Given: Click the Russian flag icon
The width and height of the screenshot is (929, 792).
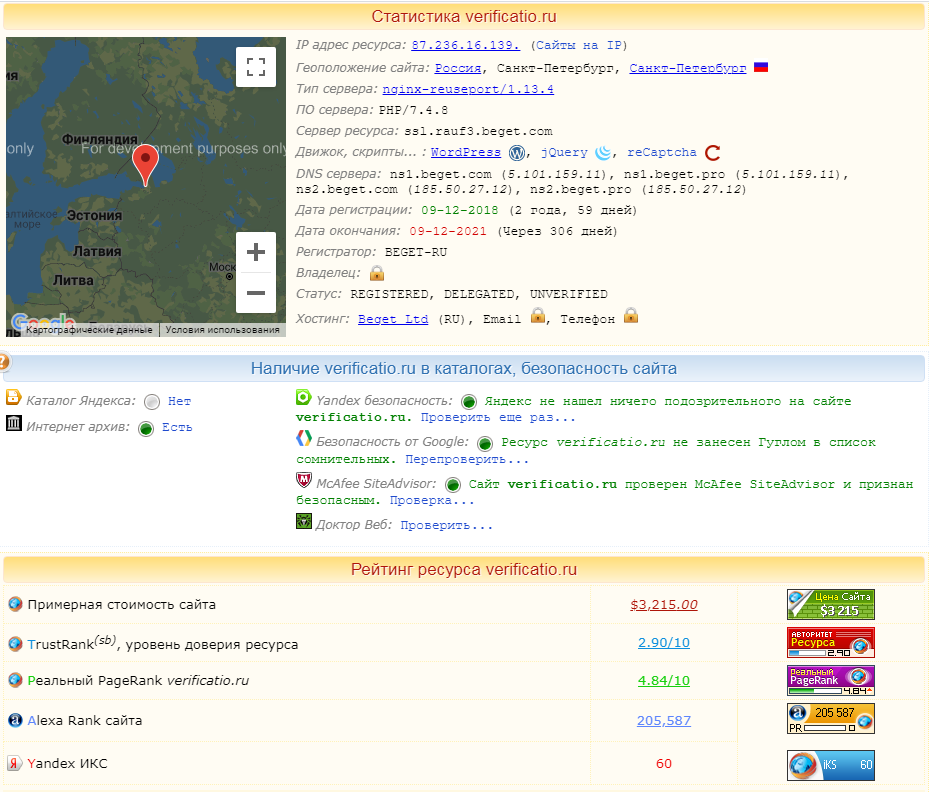Looking at the screenshot, I should coord(761,67).
